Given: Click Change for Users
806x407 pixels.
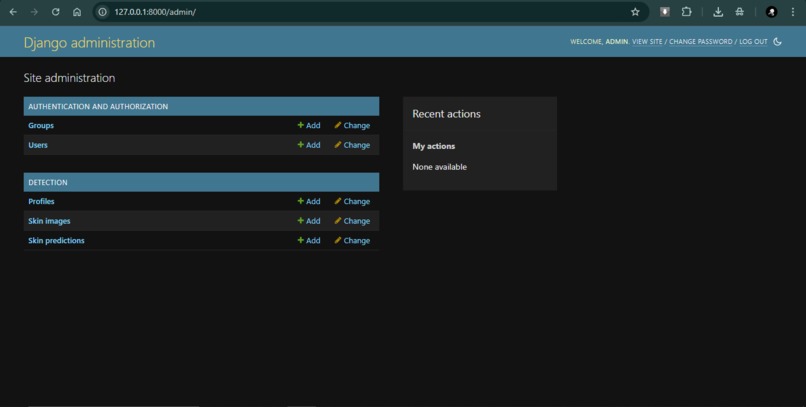Looking at the screenshot, I should pos(352,145).
